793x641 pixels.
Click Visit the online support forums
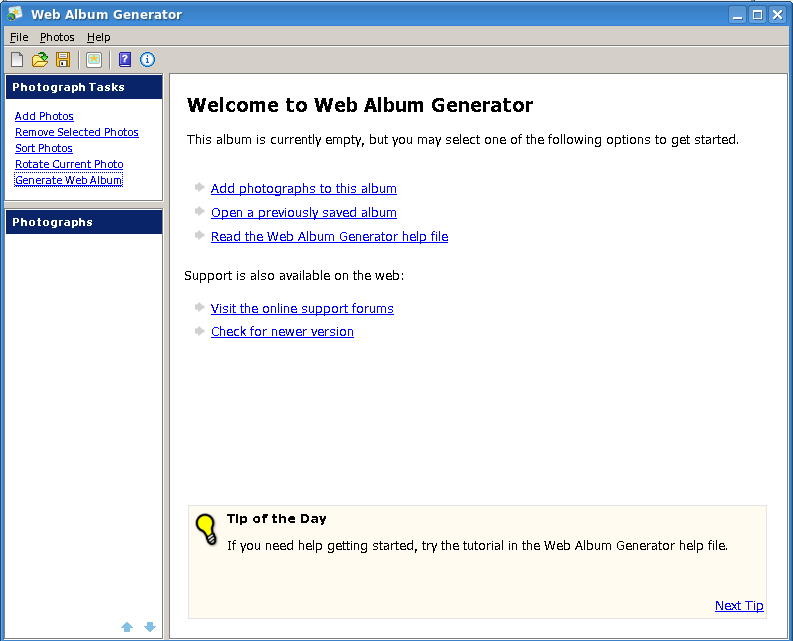(302, 308)
